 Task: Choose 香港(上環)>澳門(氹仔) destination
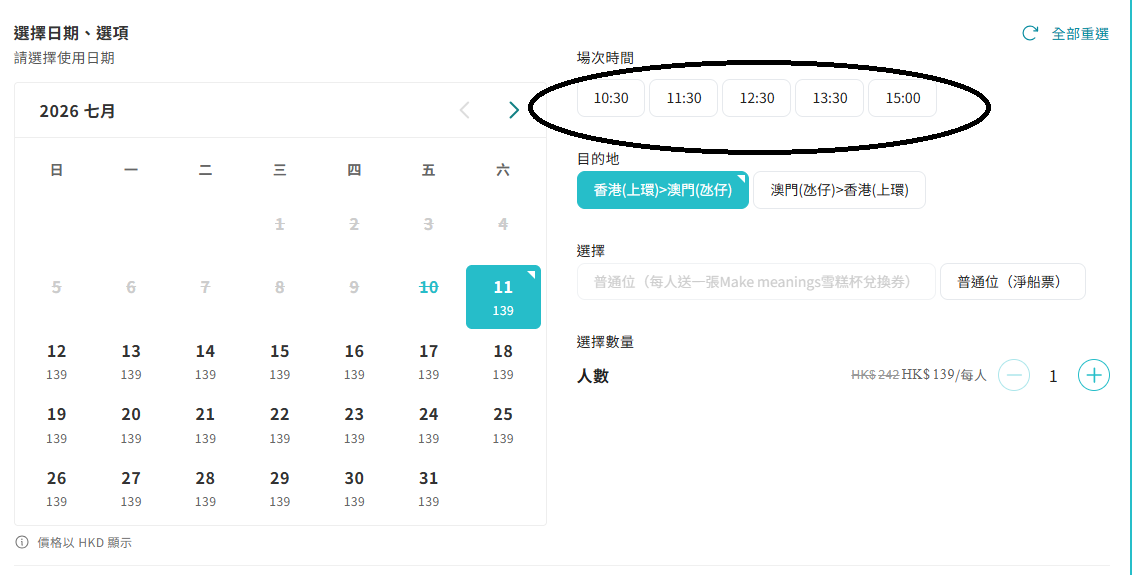tap(663, 190)
